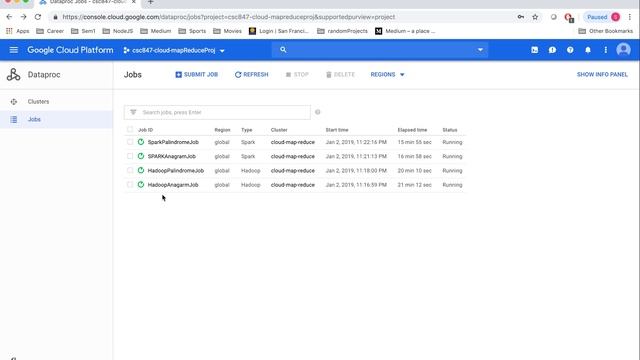The image size is (640, 360).
Task: Check the SPARKAnagramJob row checkbox
Action: (130, 156)
